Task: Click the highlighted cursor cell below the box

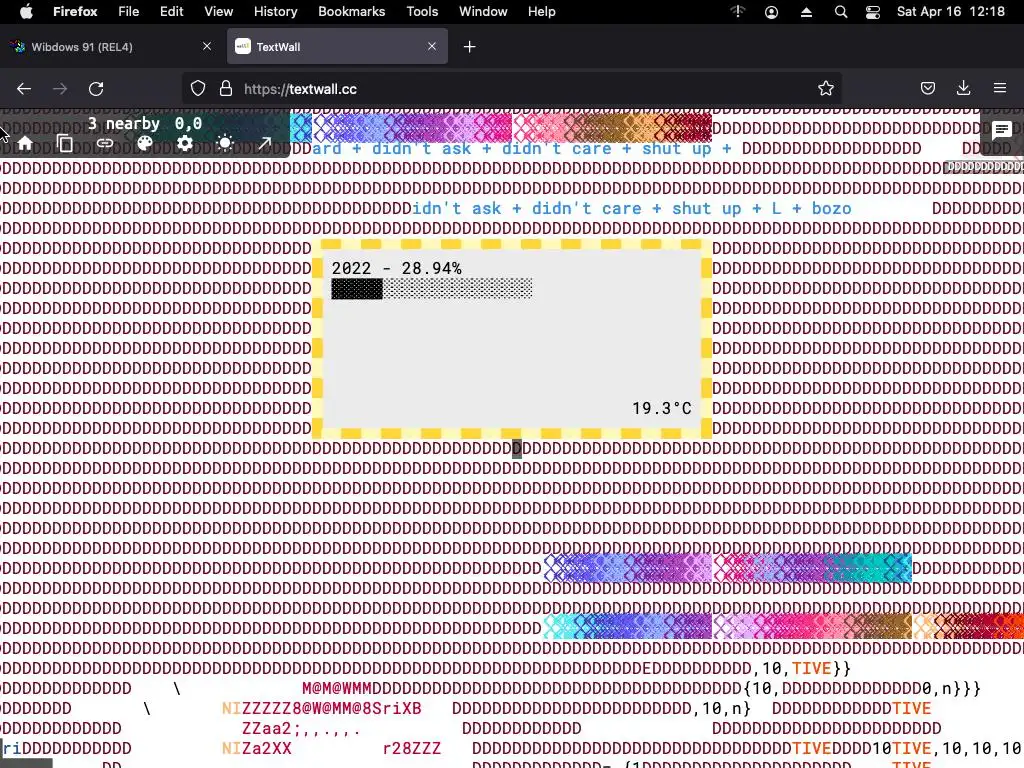Action: [517, 449]
